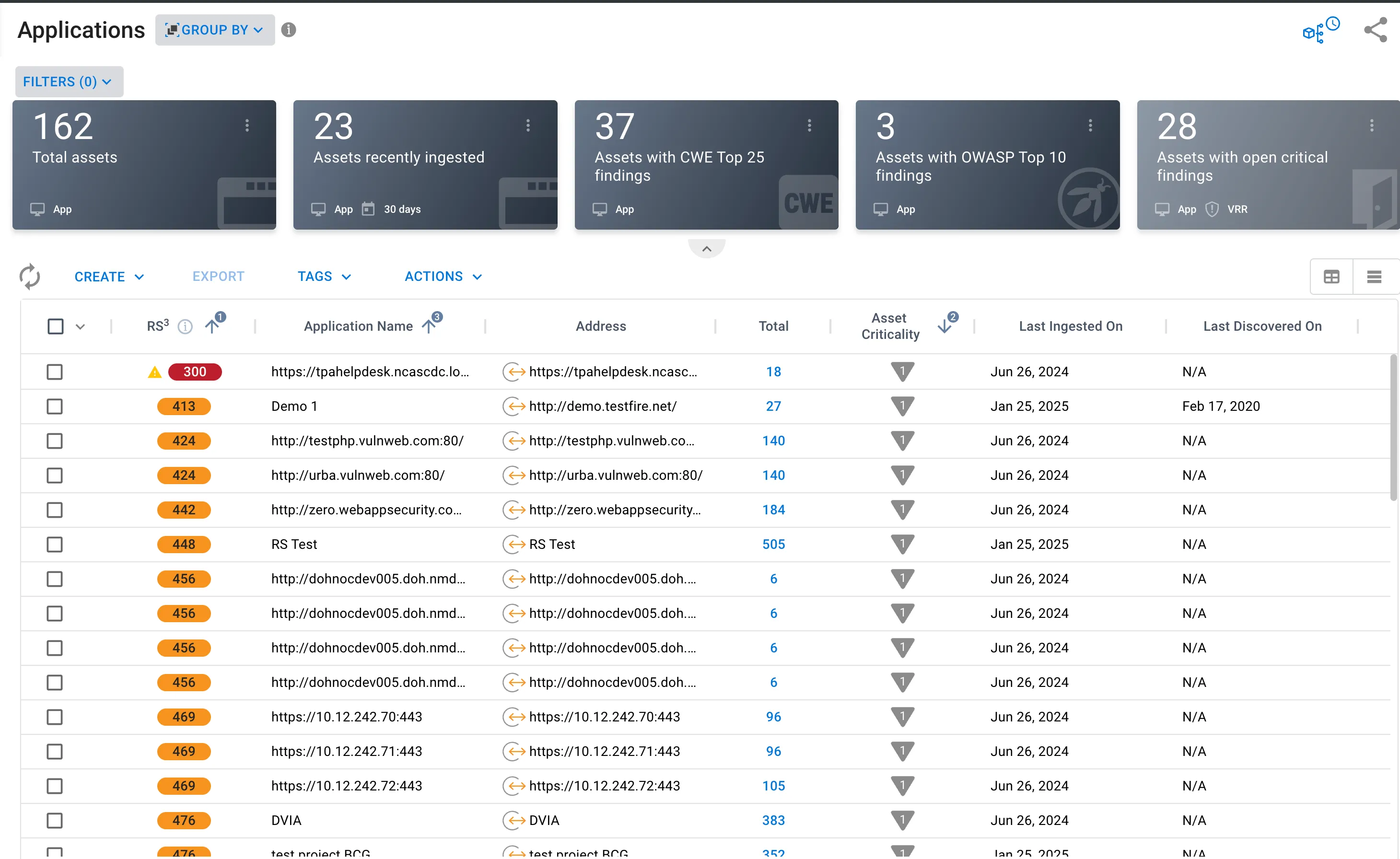This screenshot has width=1400, height=859.
Task: Click the share icon at top right
Action: tap(1375, 30)
